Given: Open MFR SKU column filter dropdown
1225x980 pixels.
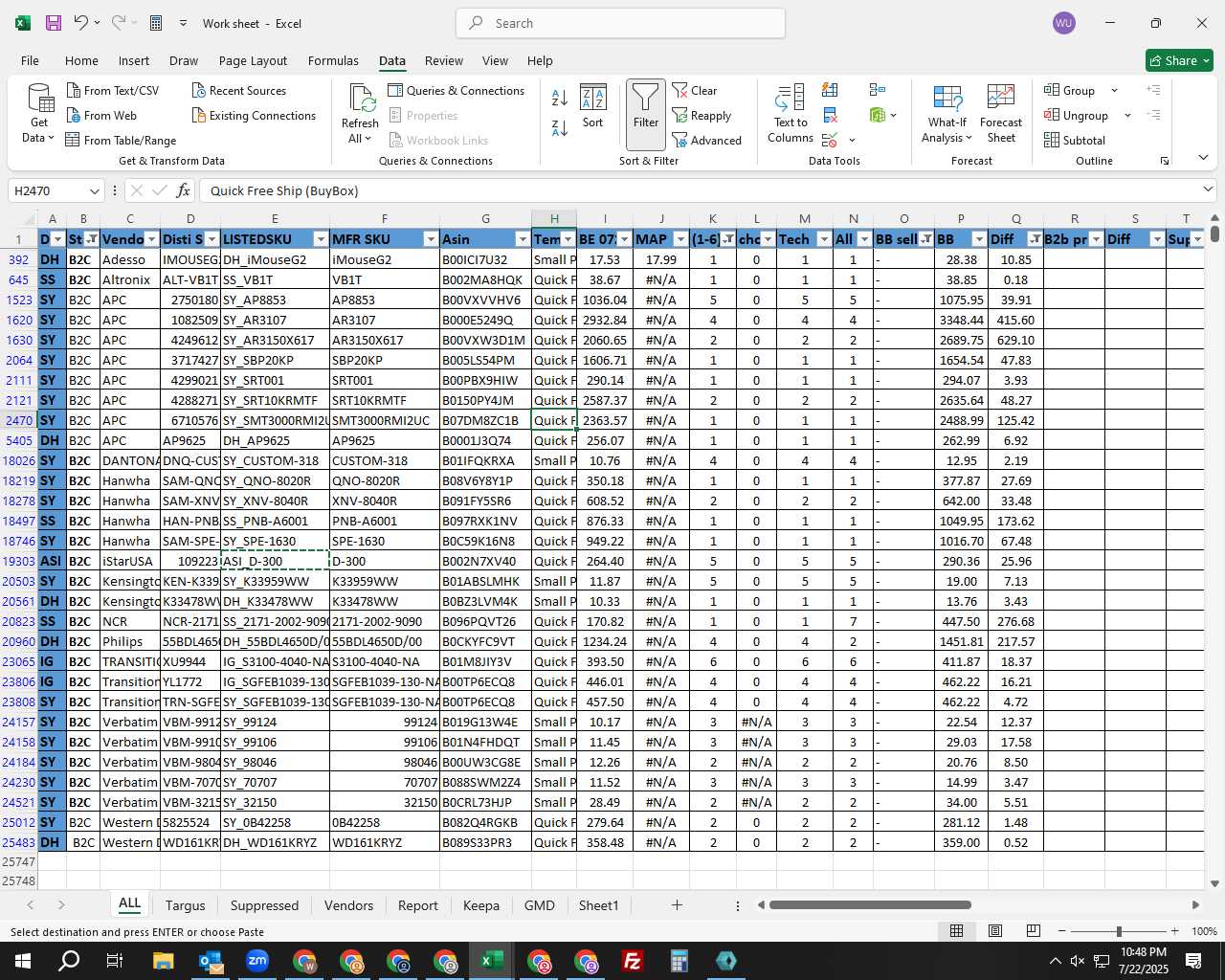Looking at the screenshot, I should [x=431, y=239].
